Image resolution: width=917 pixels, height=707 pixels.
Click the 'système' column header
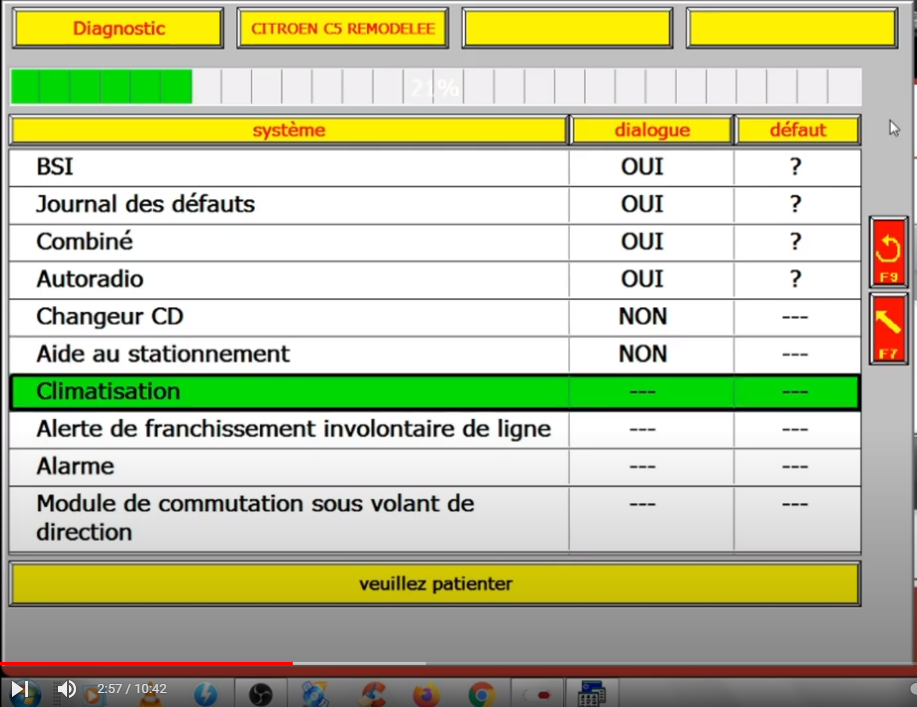click(x=289, y=130)
